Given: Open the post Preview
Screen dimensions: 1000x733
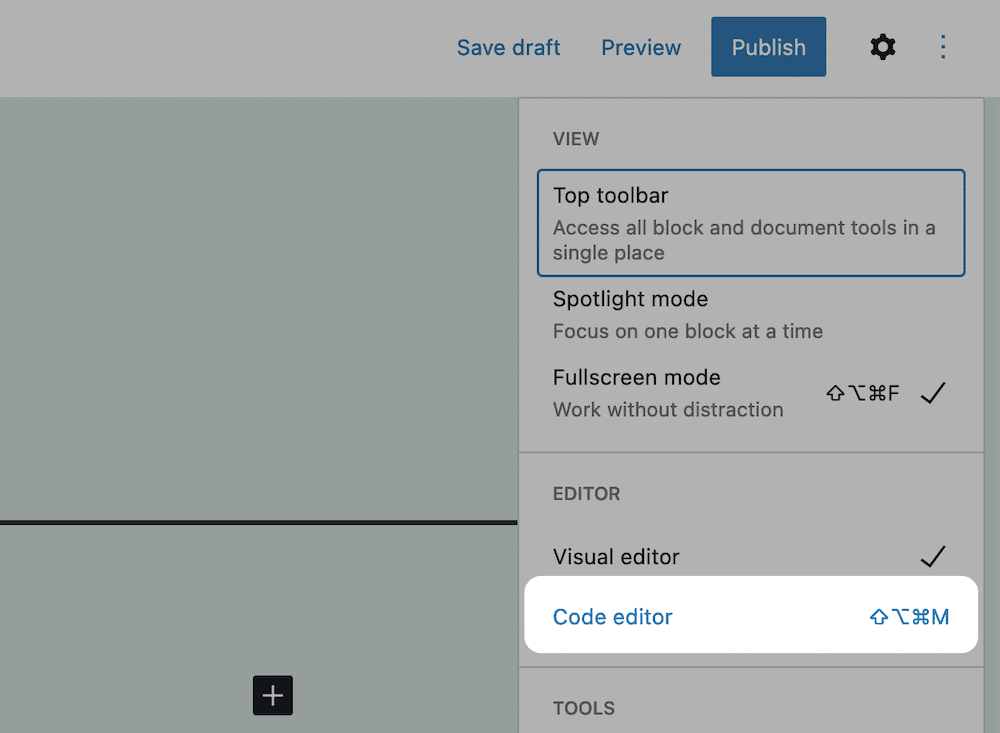Looking at the screenshot, I should [x=641, y=47].
